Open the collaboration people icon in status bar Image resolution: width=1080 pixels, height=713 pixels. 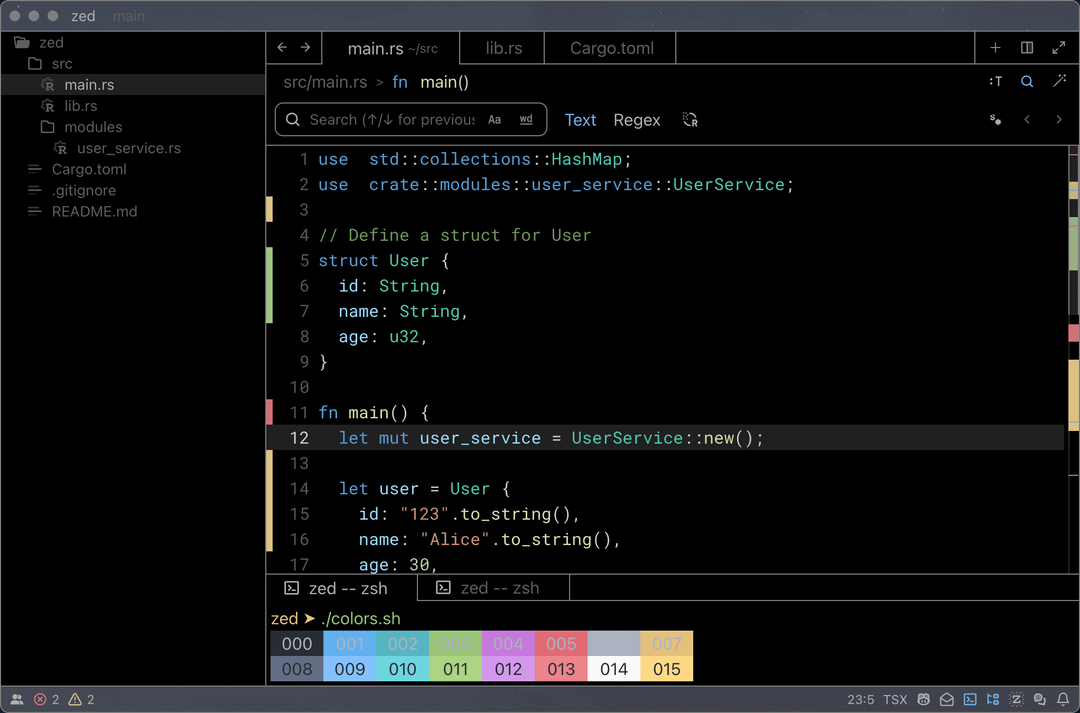[x=16, y=700]
